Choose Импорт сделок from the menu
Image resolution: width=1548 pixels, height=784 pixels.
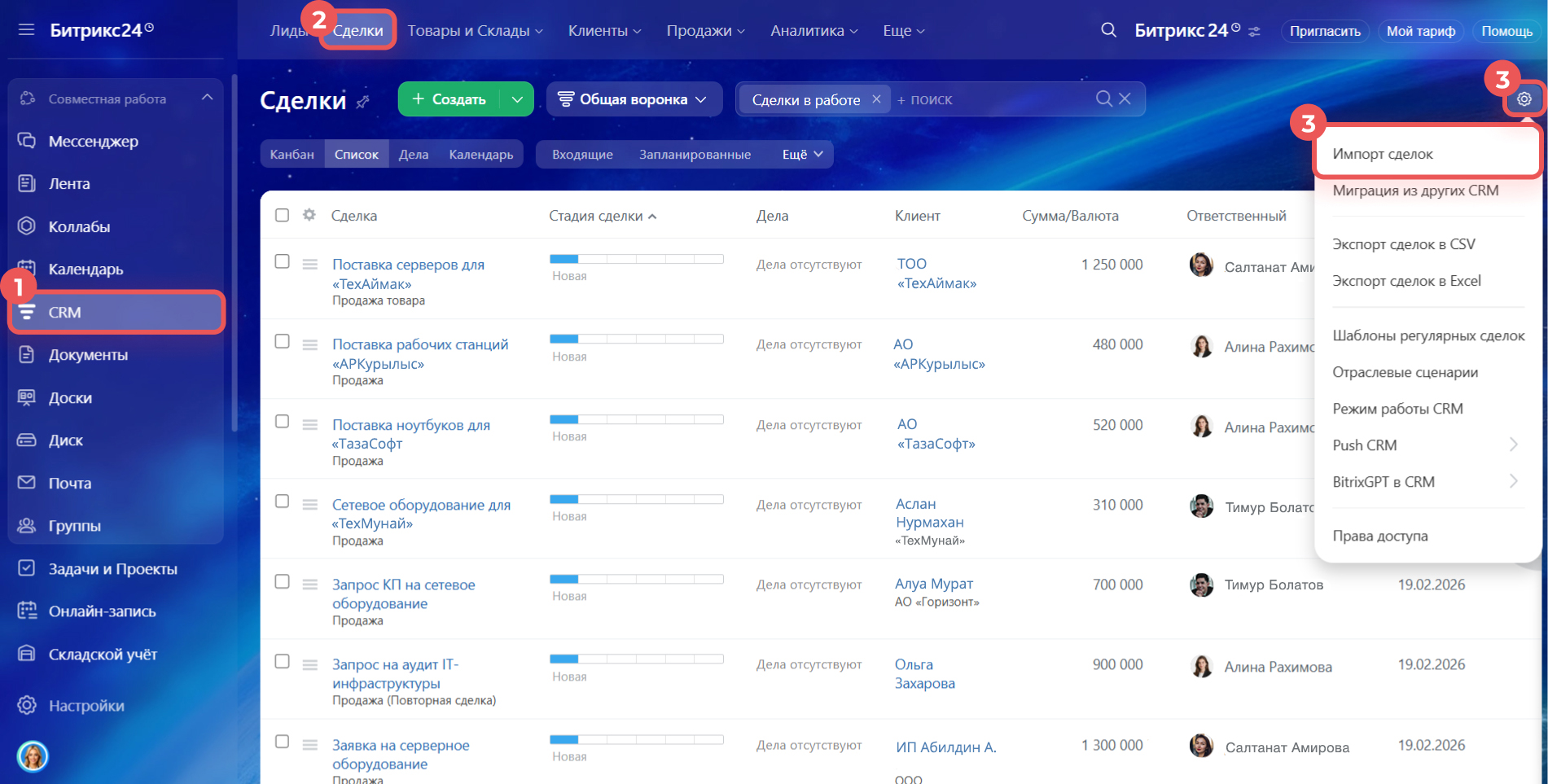[x=1382, y=154]
